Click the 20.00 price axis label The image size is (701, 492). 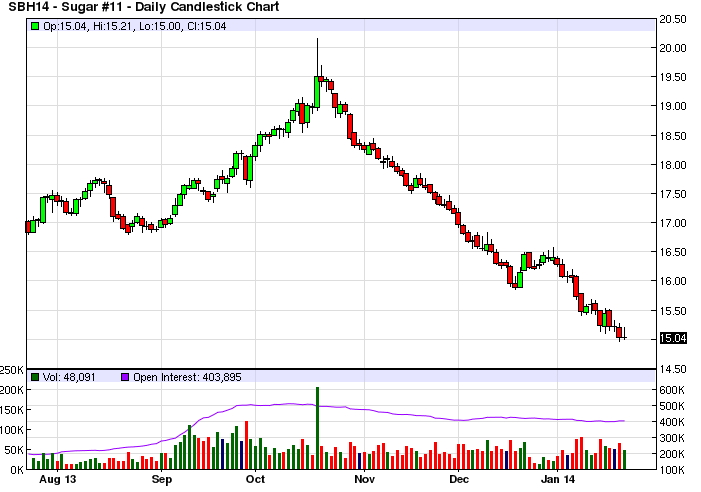click(673, 48)
